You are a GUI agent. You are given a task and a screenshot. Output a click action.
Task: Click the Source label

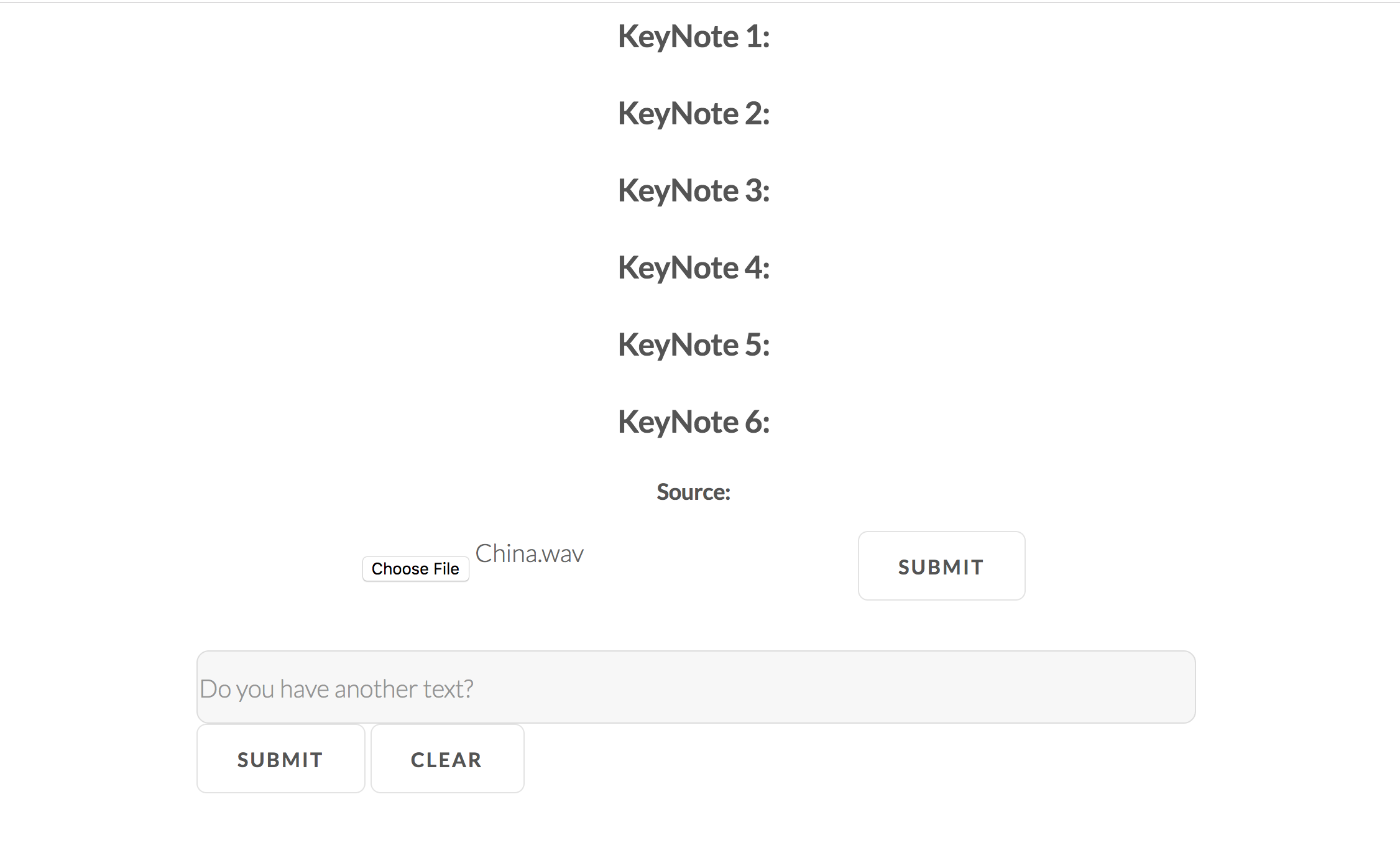(x=693, y=492)
